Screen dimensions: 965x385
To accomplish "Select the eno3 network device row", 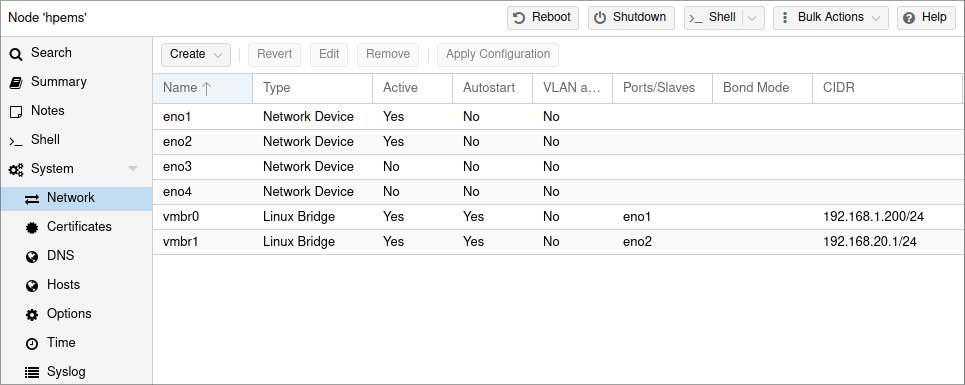I will coord(558,167).
